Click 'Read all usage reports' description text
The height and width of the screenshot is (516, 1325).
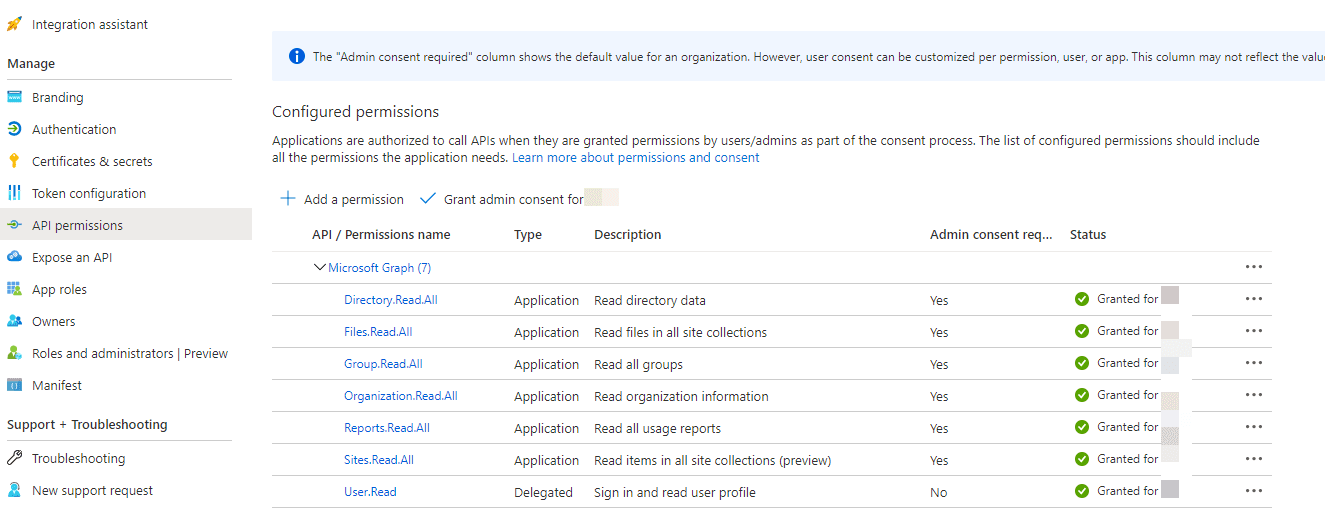(x=657, y=428)
